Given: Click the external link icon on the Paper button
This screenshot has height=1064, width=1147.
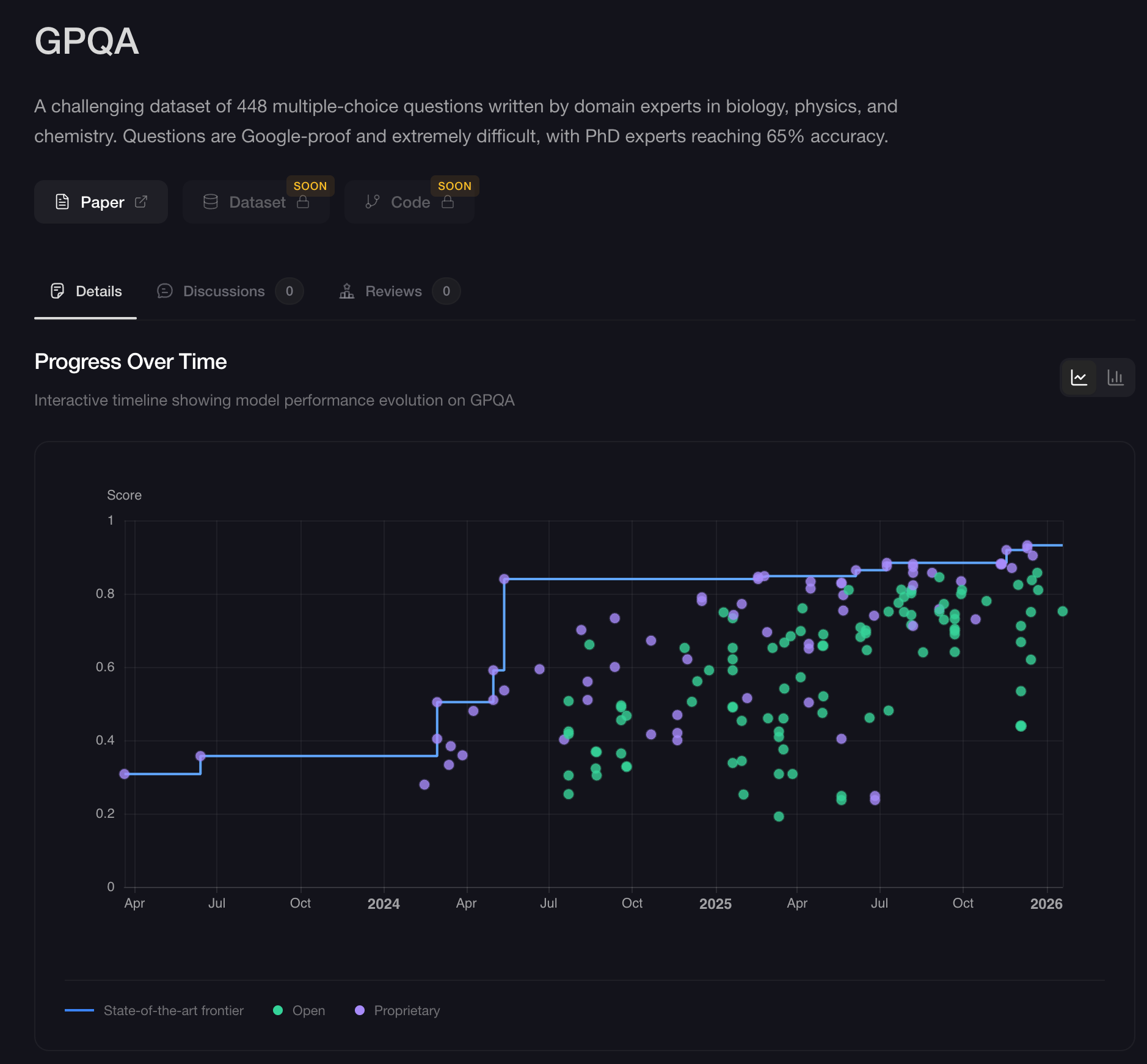Looking at the screenshot, I should pyautogui.click(x=142, y=202).
